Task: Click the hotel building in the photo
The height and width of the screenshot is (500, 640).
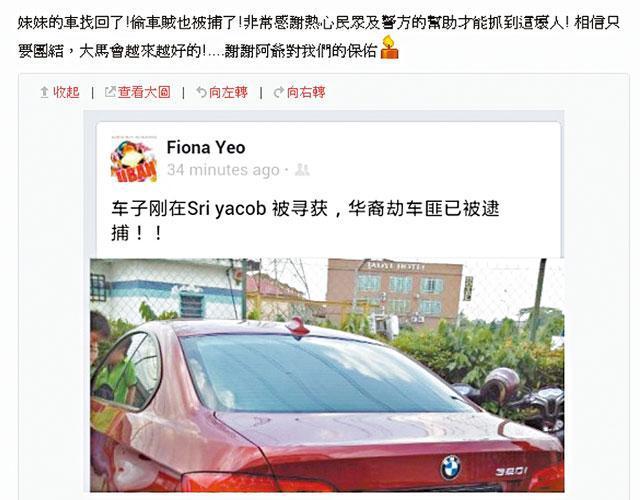Action: (x=394, y=293)
